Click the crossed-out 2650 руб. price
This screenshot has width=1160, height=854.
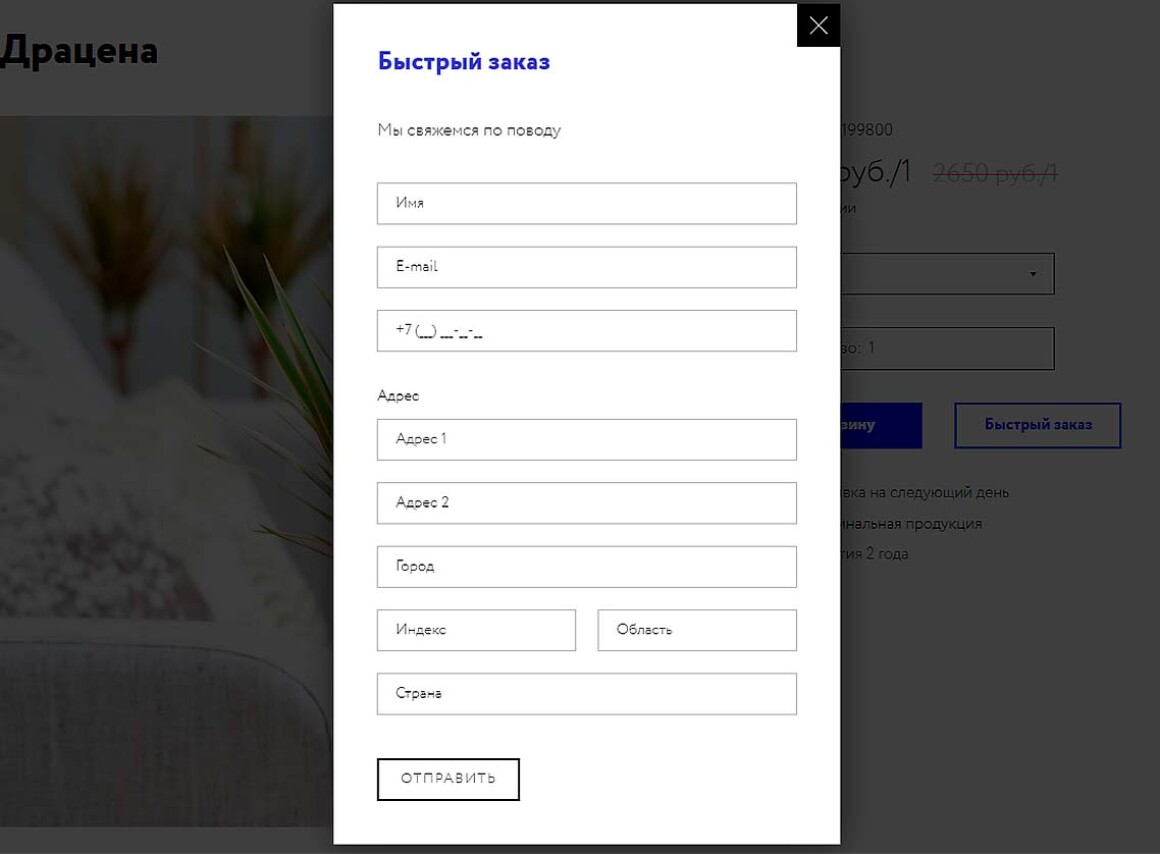pos(995,173)
